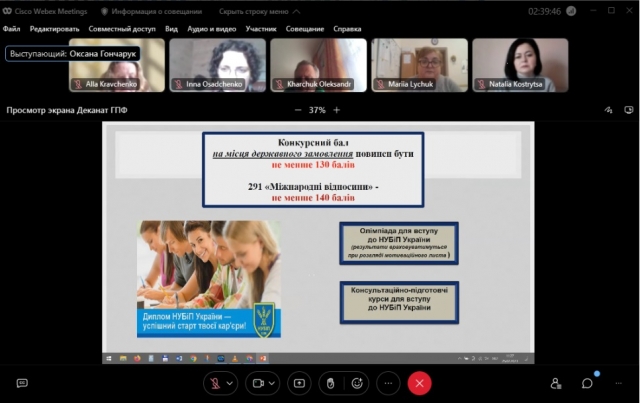This screenshot has height=403, width=640.
Task: Click red leave meeting button
Action: [420, 382]
